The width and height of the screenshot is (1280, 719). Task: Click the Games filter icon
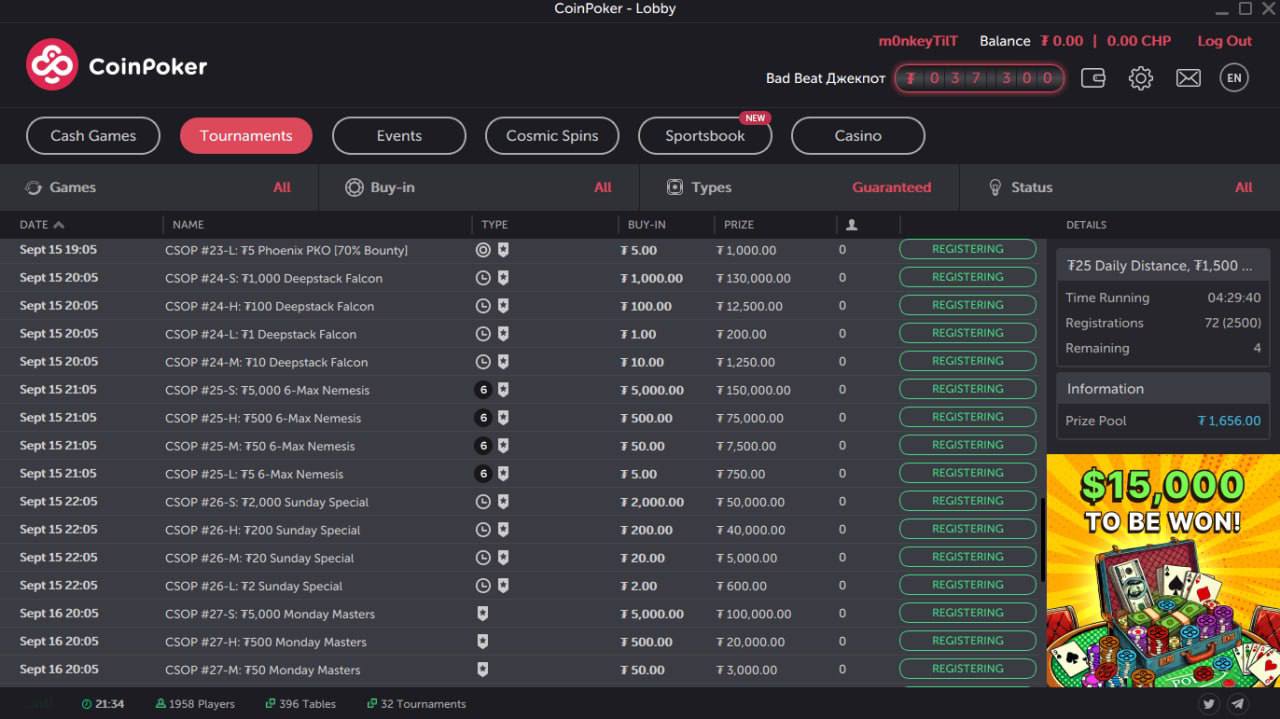(x=33, y=187)
